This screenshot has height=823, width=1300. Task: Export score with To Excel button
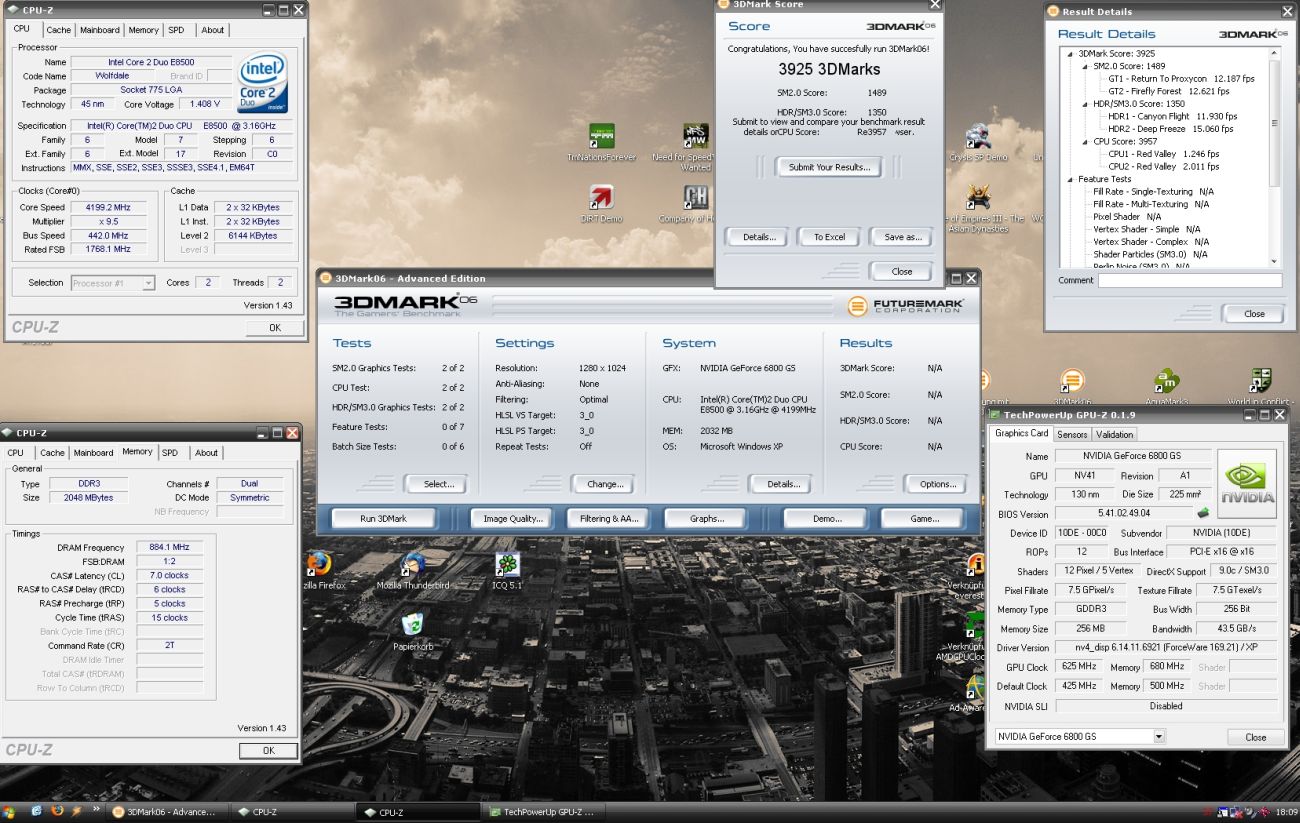click(829, 237)
